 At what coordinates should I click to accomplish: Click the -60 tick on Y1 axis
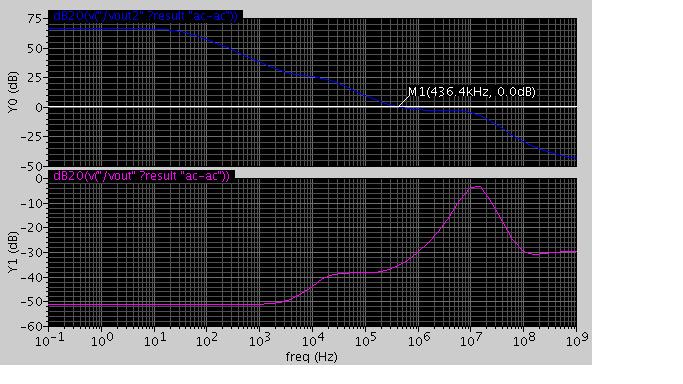click(x=34, y=326)
